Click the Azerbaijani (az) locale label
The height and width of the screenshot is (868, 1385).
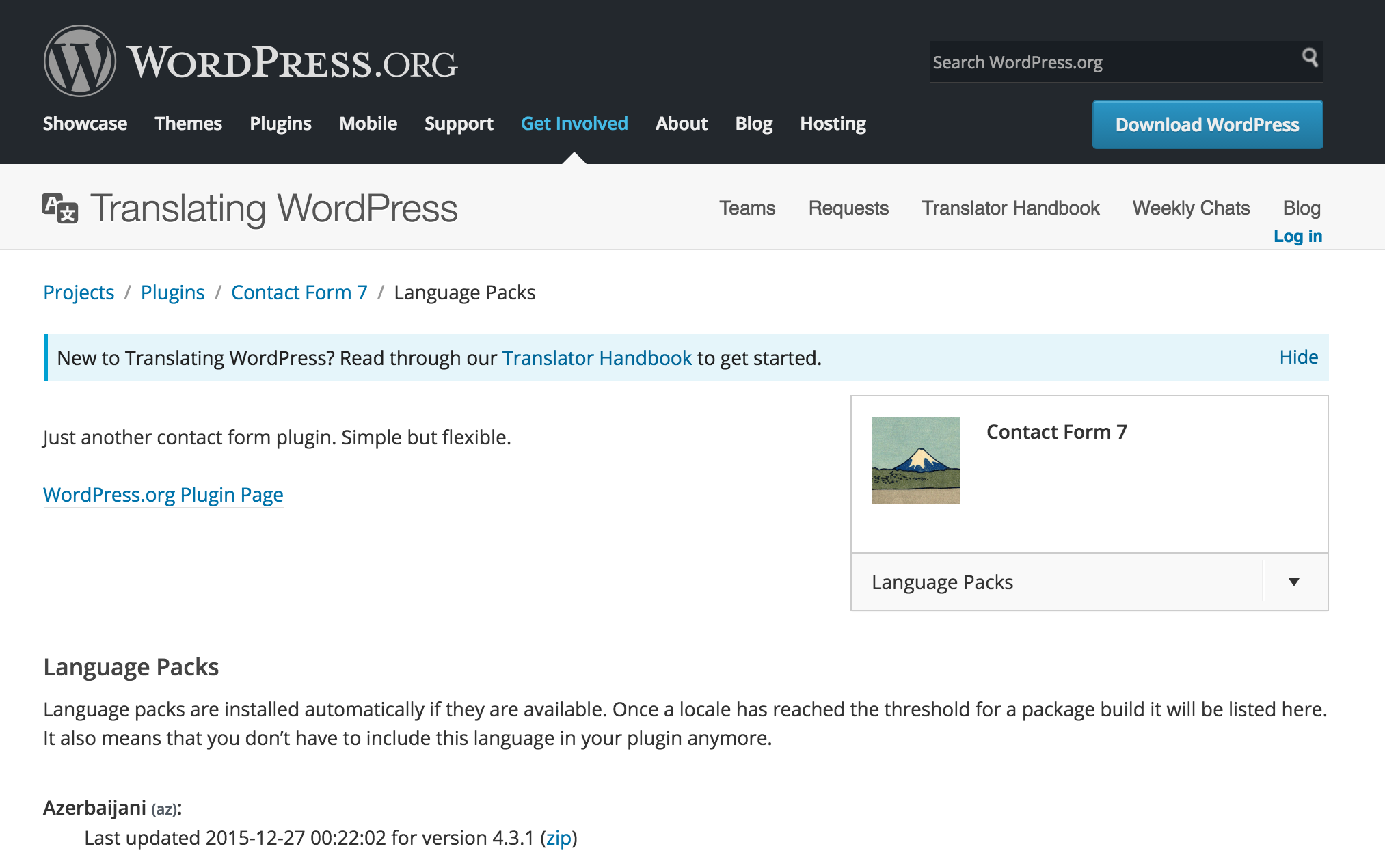[112, 808]
